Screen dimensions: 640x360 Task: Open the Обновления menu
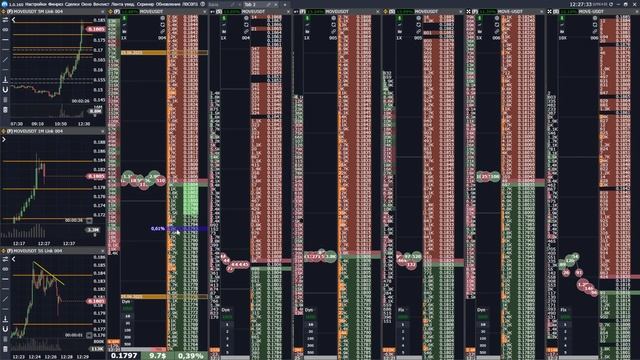pos(167,4)
